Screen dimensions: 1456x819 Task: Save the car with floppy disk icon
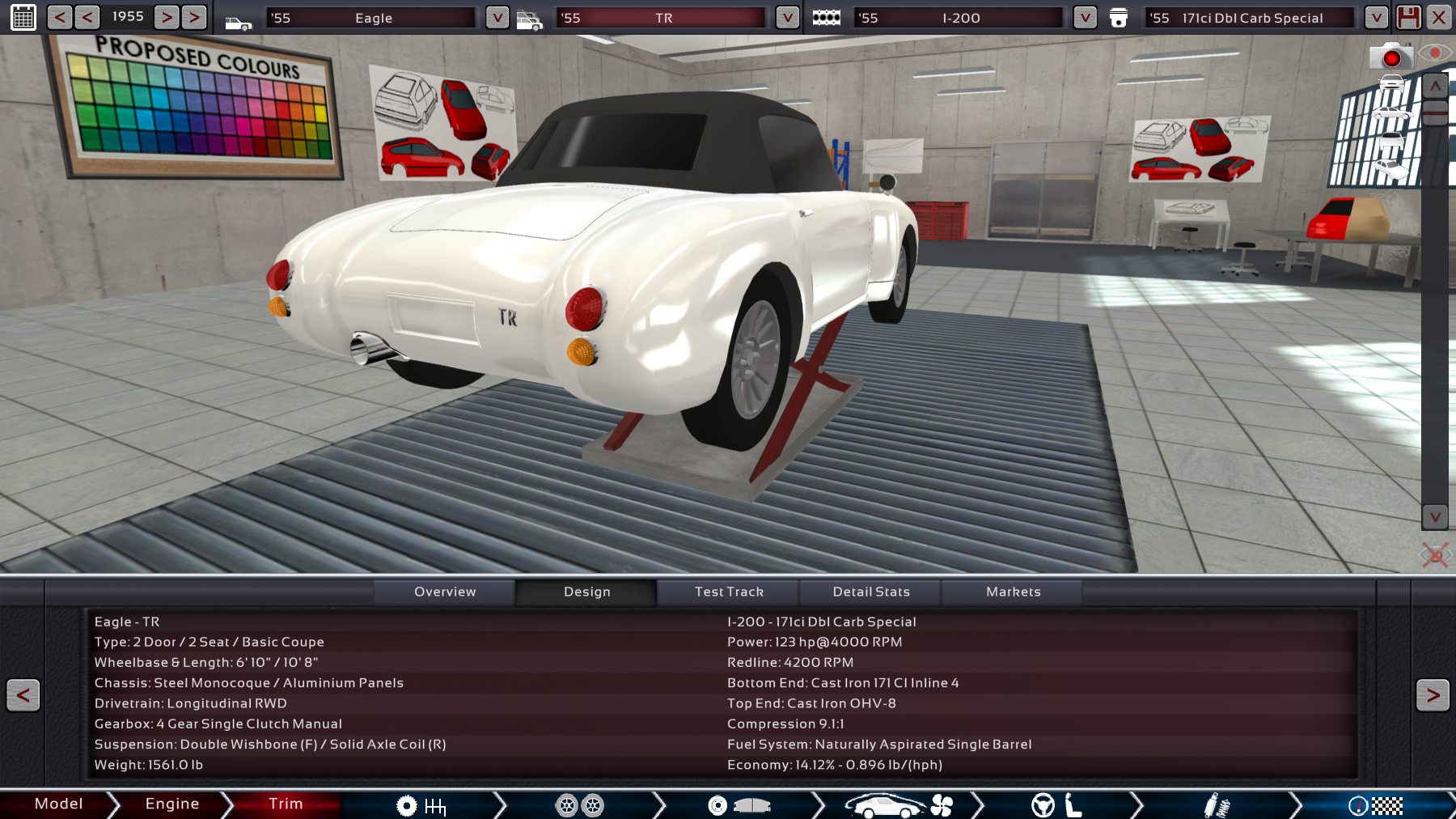(x=1408, y=17)
